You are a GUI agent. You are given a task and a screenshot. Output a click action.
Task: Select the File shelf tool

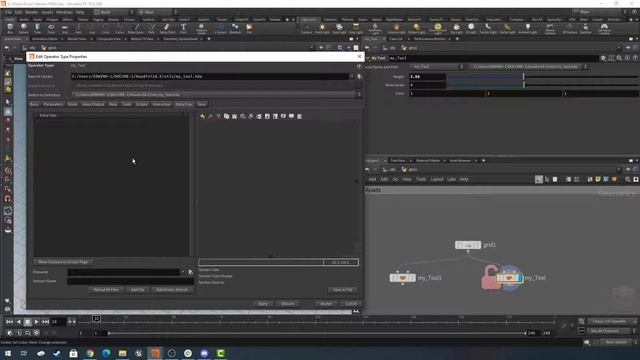coord(249,28)
